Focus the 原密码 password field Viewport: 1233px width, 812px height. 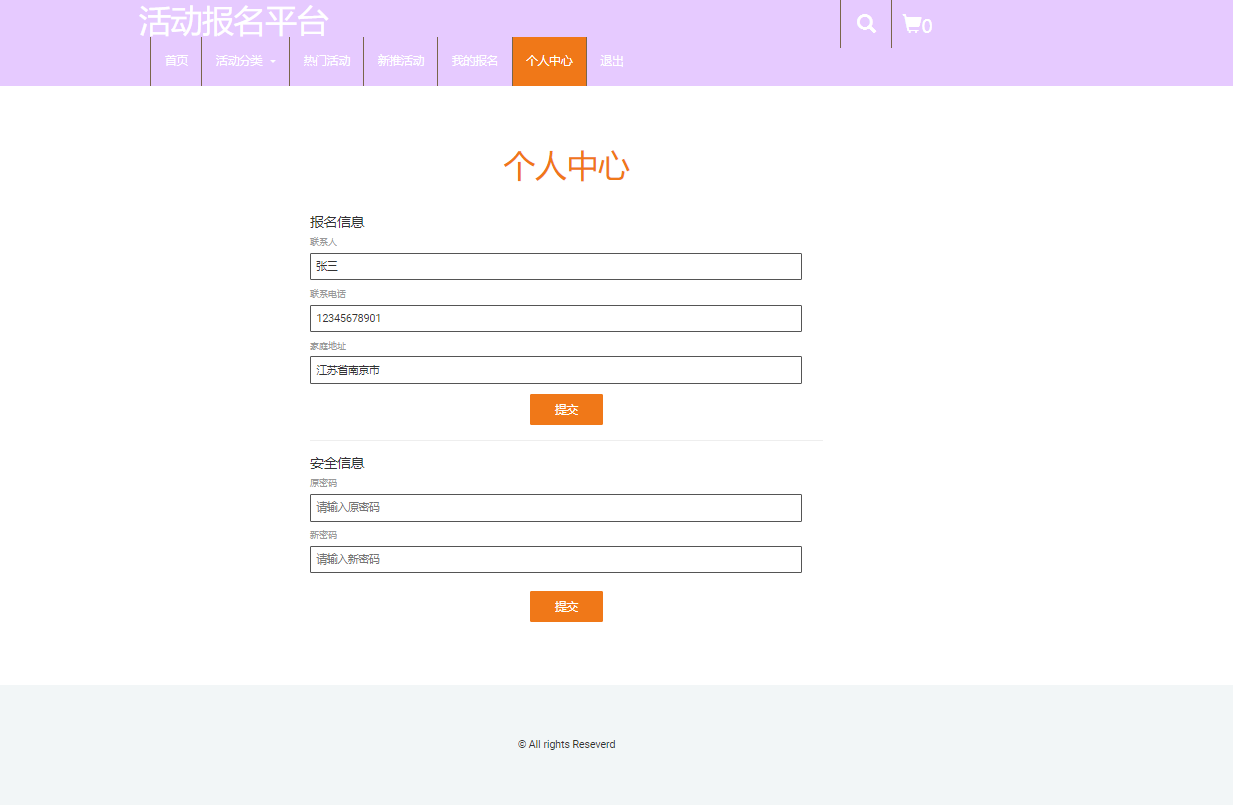[555, 507]
